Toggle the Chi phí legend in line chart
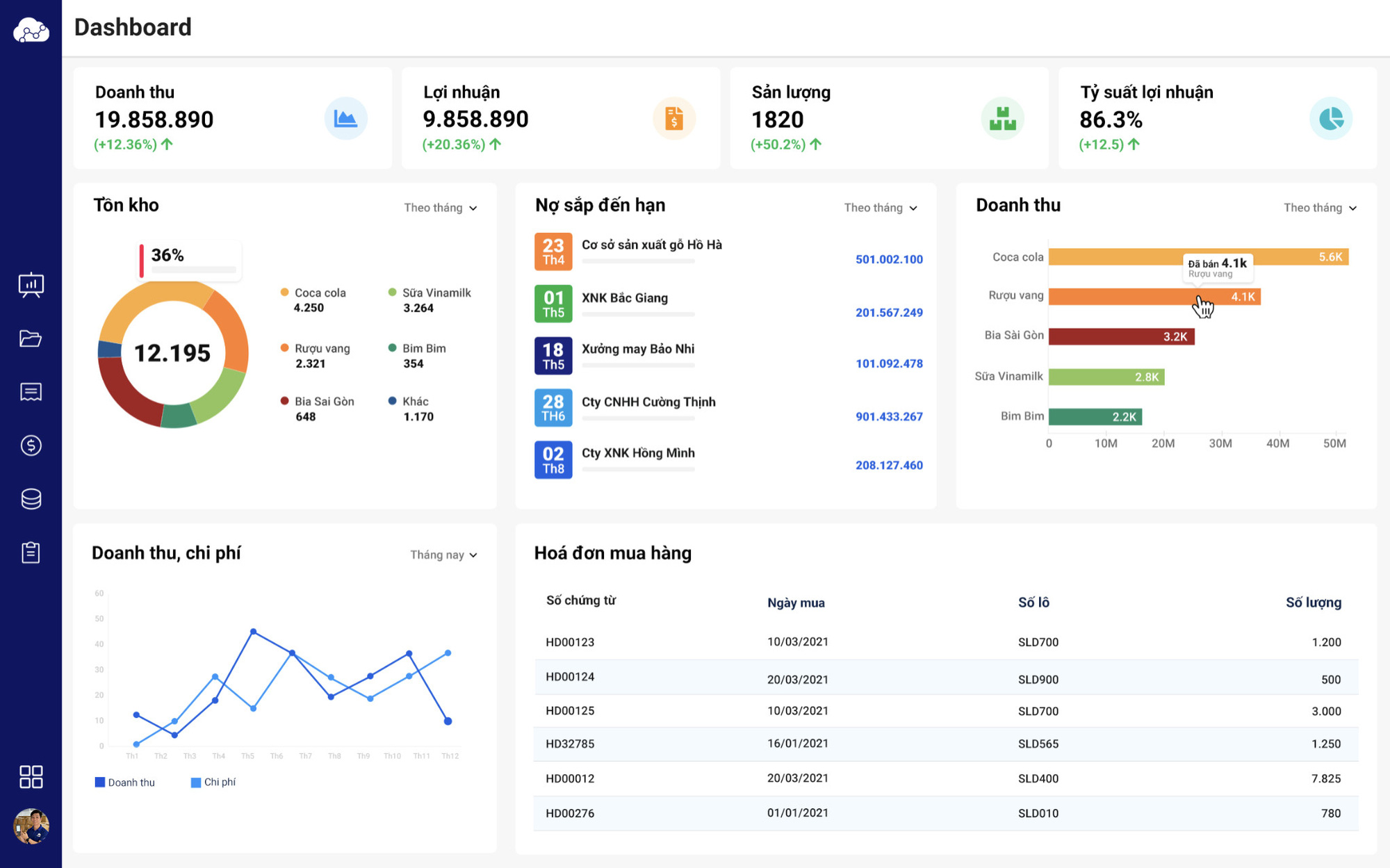The height and width of the screenshot is (868, 1390). (x=213, y=783)
